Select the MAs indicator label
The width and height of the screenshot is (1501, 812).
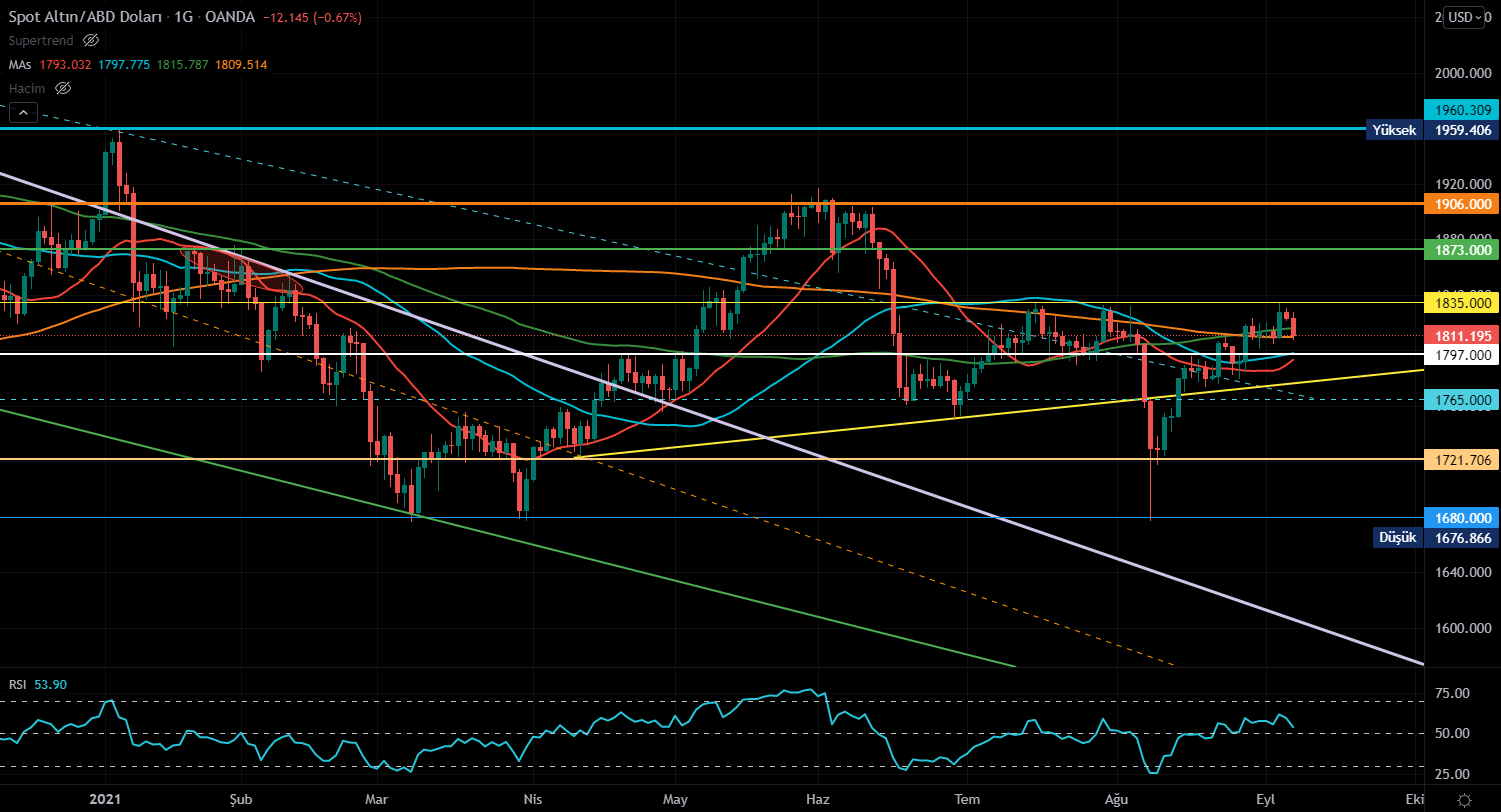click(x=21, y=64)
